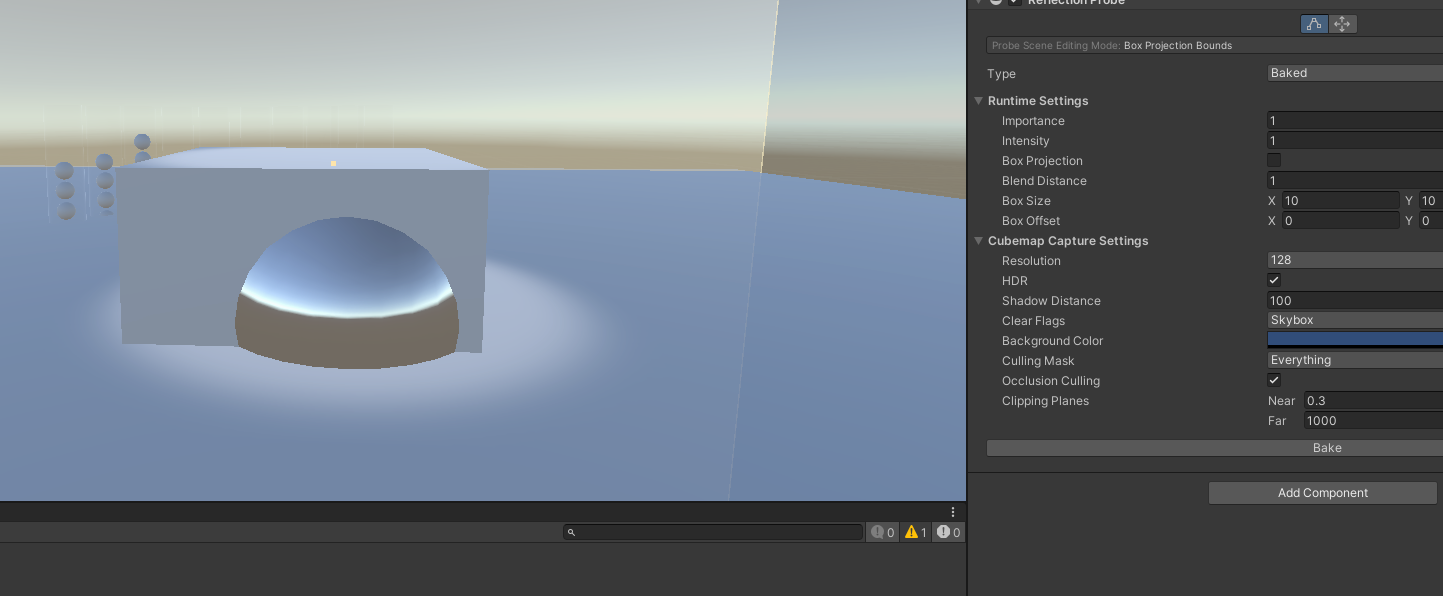Viewport: 1443px width, 596px height.
Task: Click the Box Size property label
Action: pyautogui.click(x=1026, y=201)
